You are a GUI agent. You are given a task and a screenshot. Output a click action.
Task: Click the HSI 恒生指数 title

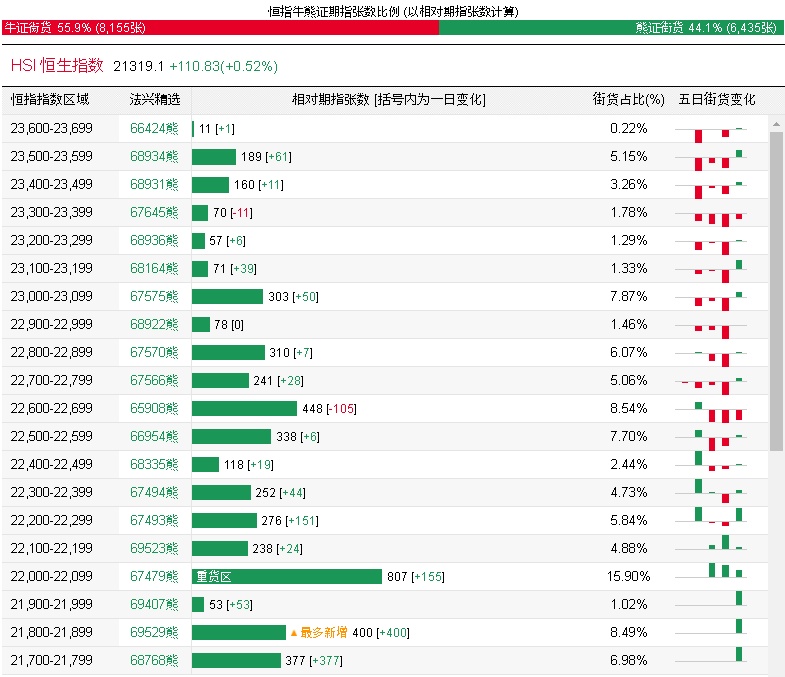[57, 65]
